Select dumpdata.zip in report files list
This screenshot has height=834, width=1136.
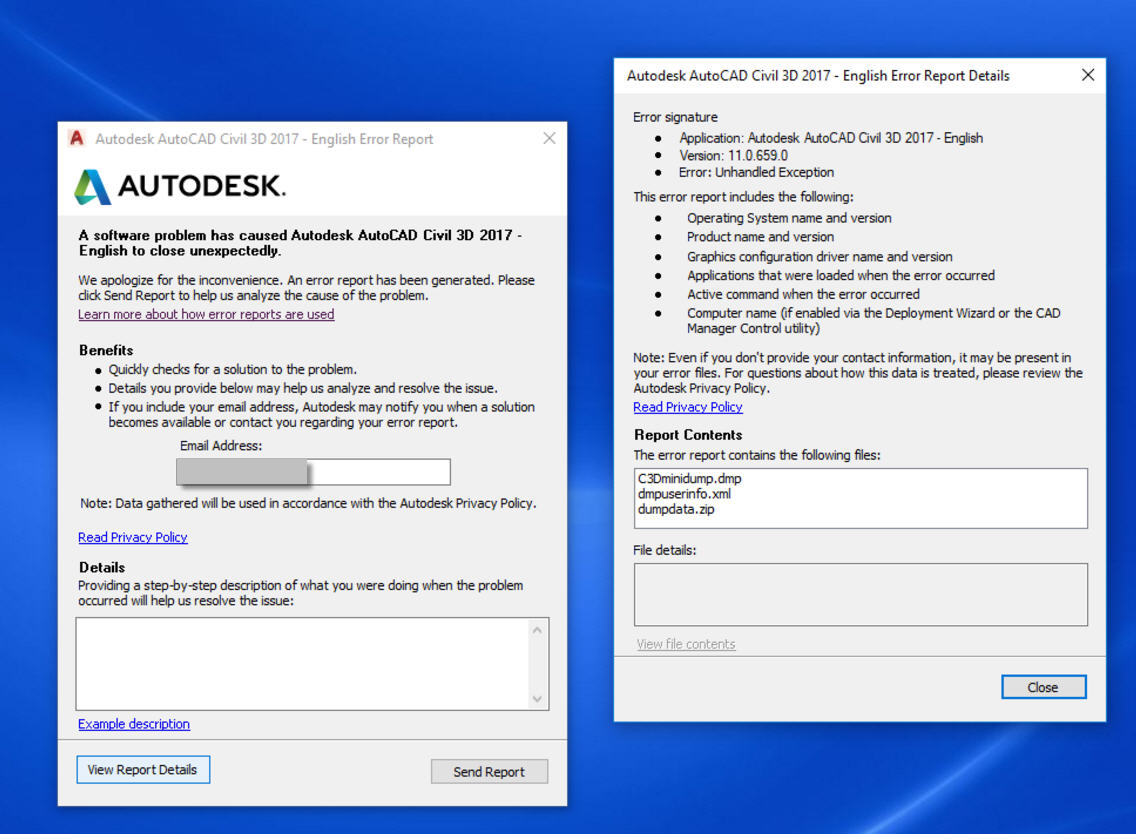pos(676,509)
